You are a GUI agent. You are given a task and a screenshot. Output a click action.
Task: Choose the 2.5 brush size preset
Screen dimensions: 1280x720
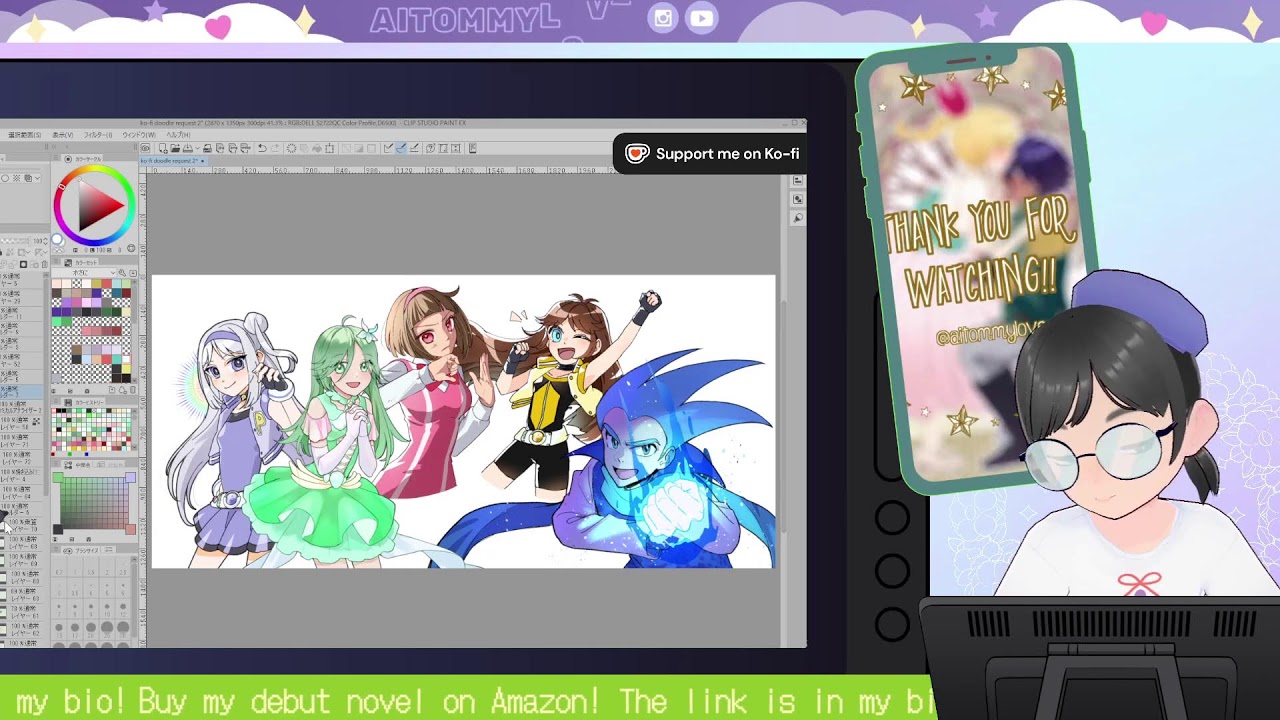point(123,565)
